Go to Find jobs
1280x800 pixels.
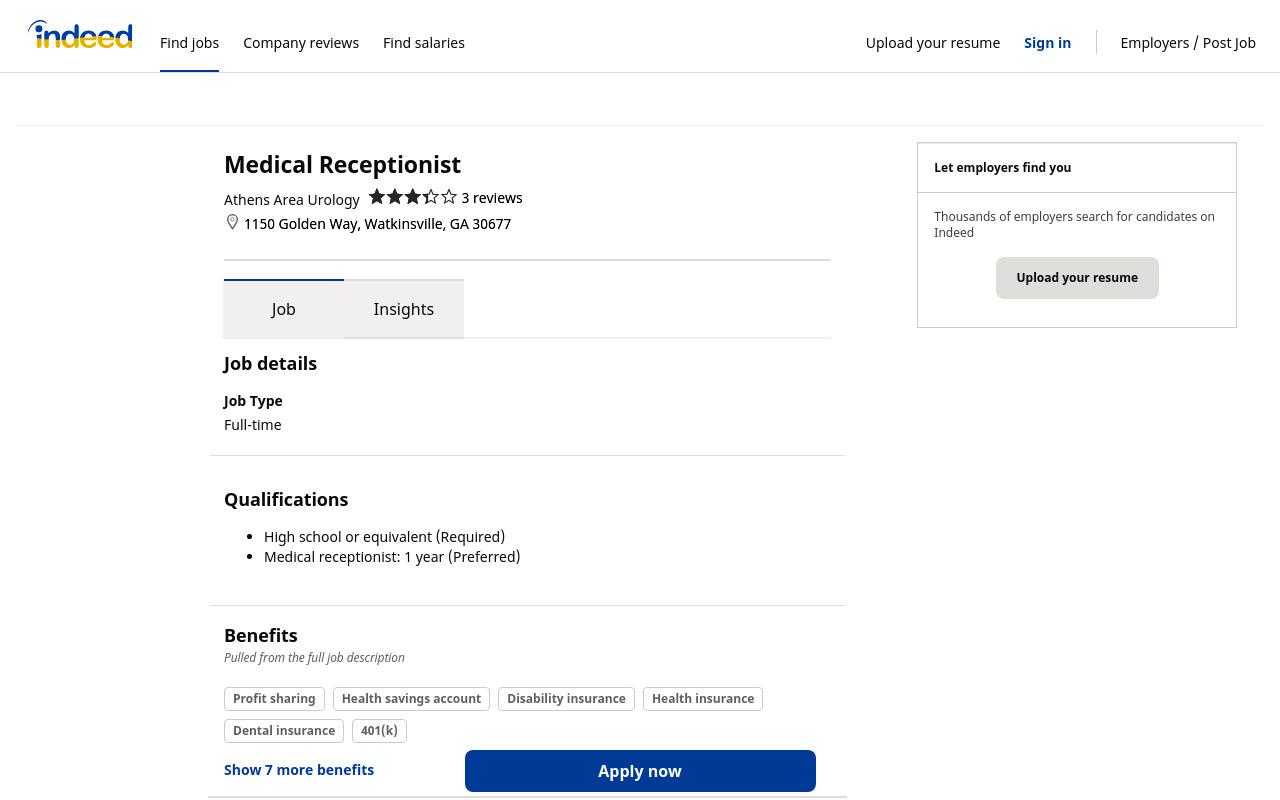pyautogui.click(x=189, y=42)
